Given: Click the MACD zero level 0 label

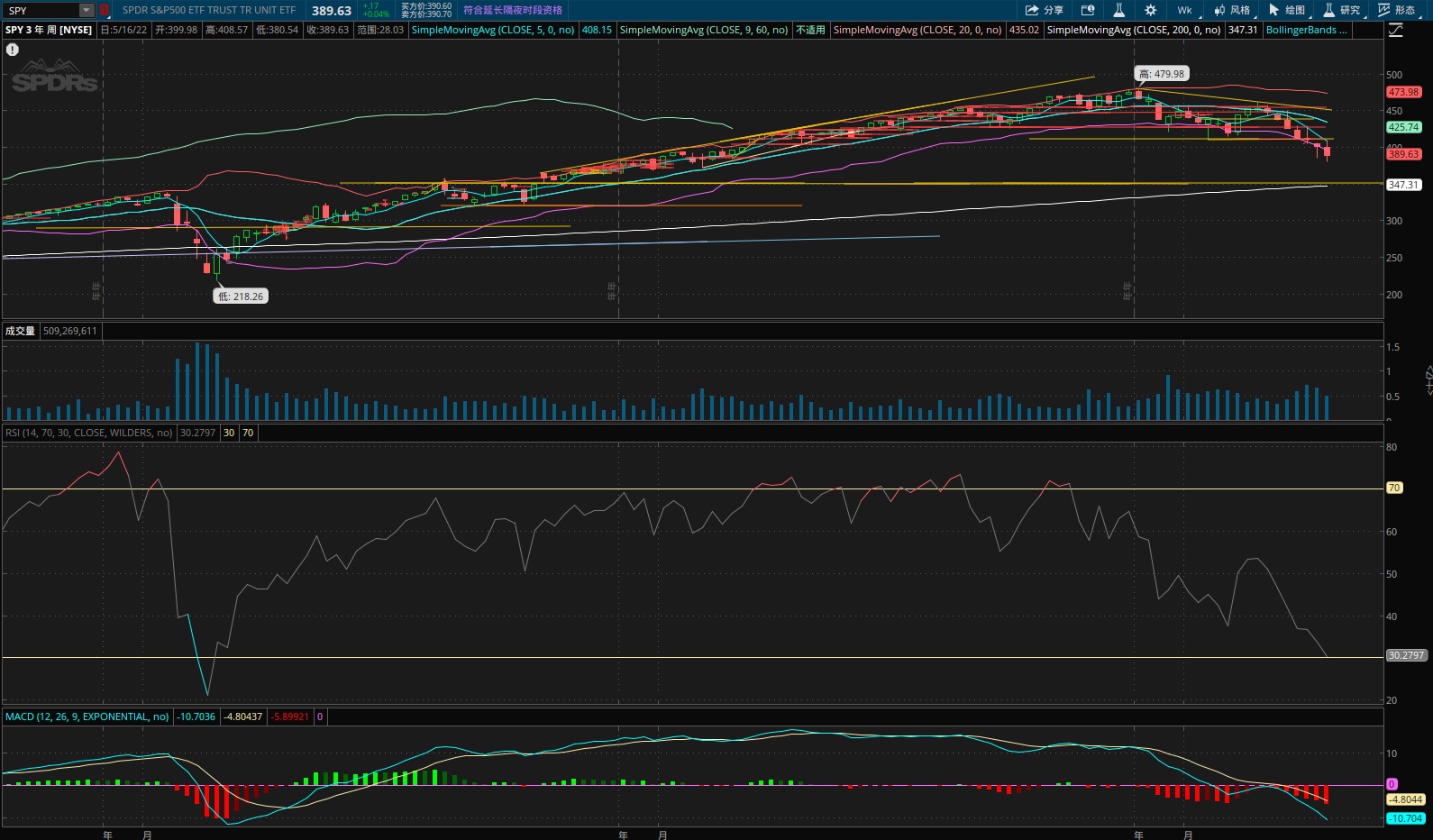Looking at the screenshot, I should pos(1392,784).
